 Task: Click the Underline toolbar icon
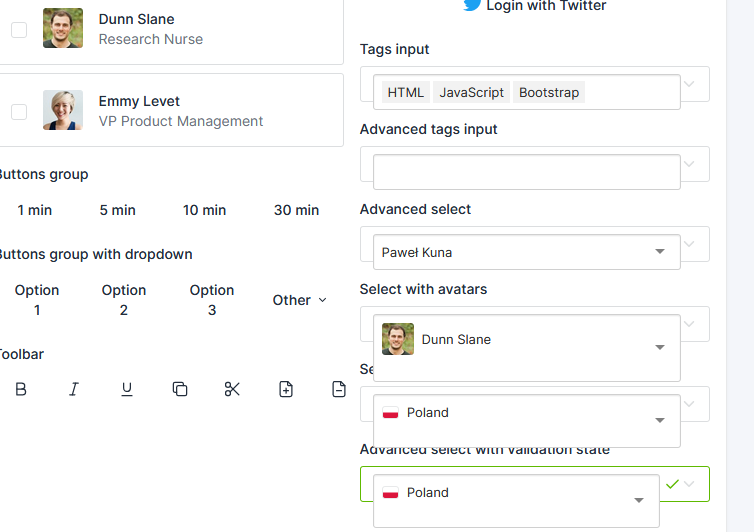point(127,389)
